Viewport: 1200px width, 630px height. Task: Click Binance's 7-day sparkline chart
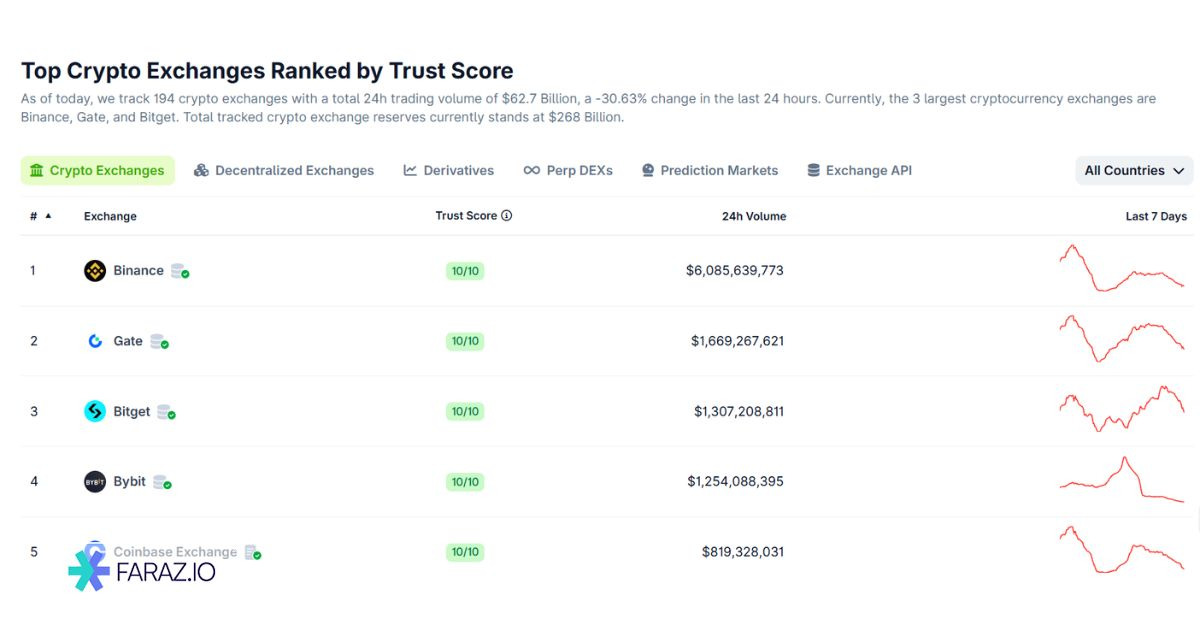(x=1121, y=269)
